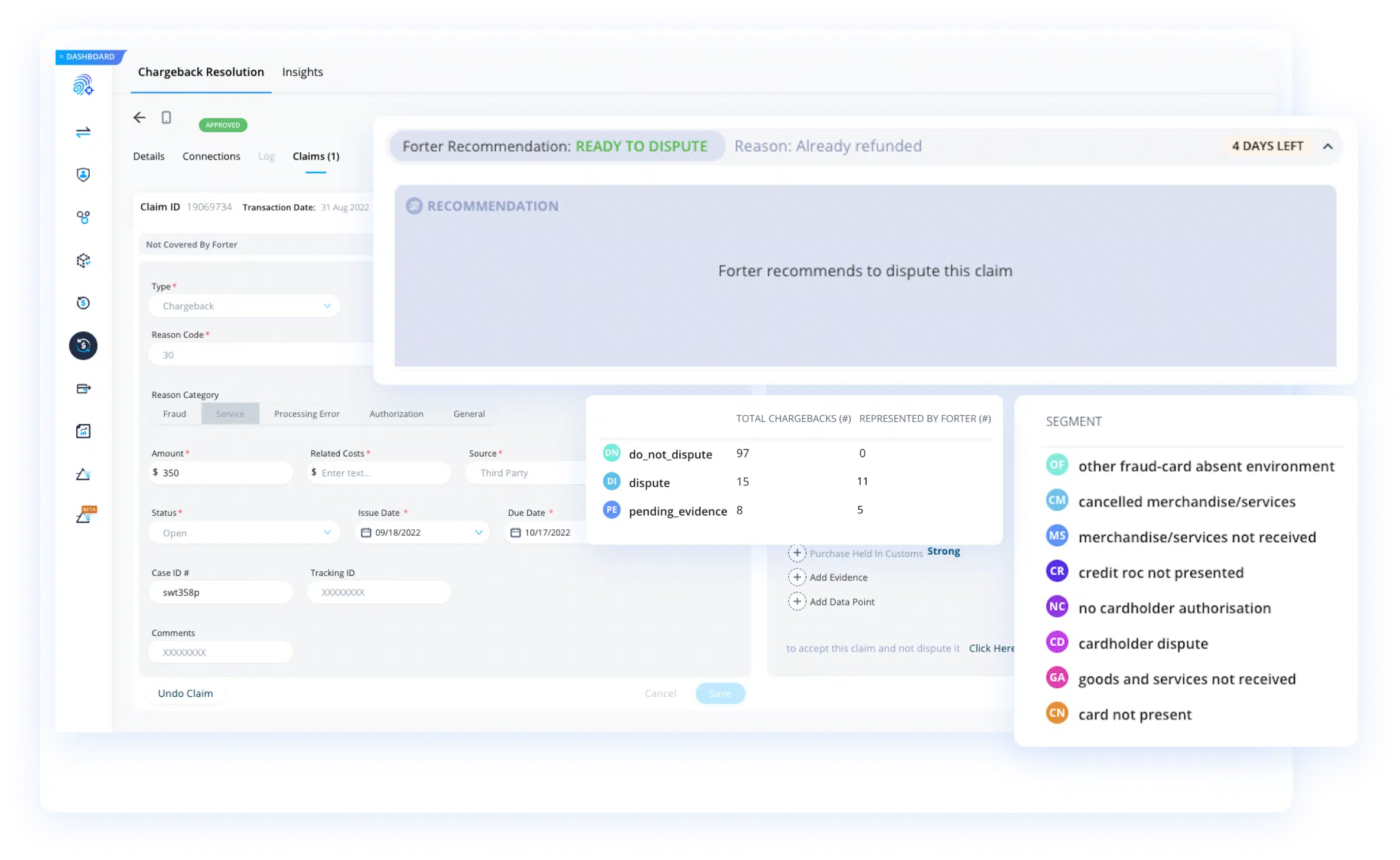Viewport: 1400px width, 860px height.
Task: Open the Status Open dropdown
Action: click(x=244, y=533)
